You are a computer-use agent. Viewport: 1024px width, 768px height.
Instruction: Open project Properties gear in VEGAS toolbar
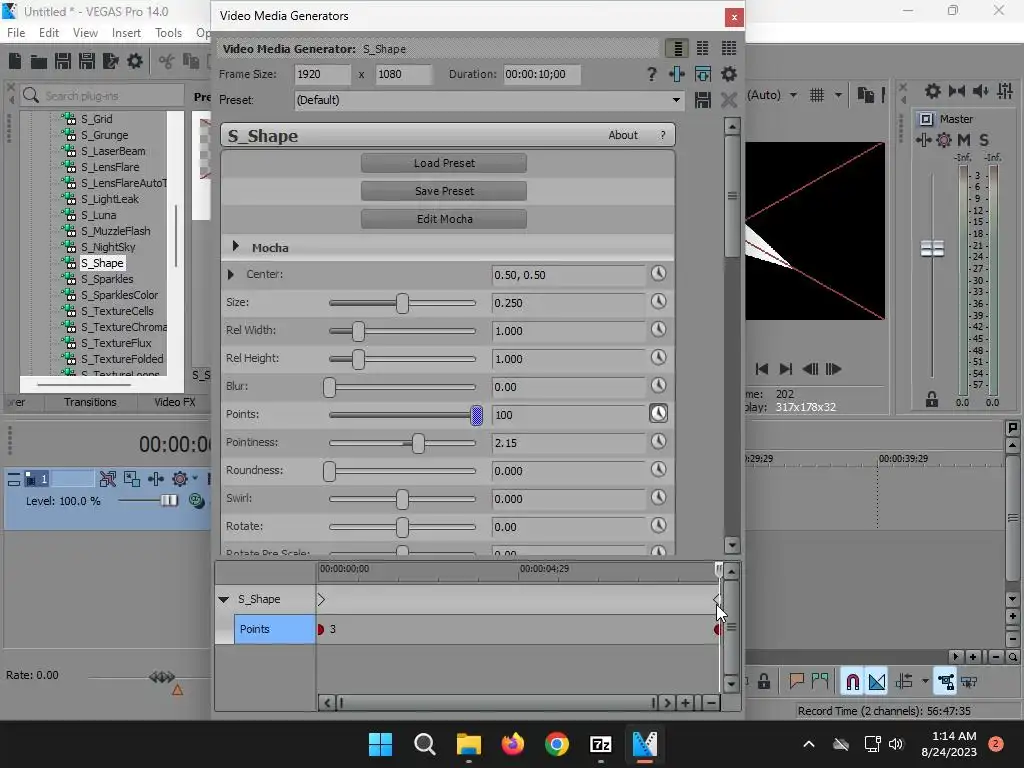135,61
